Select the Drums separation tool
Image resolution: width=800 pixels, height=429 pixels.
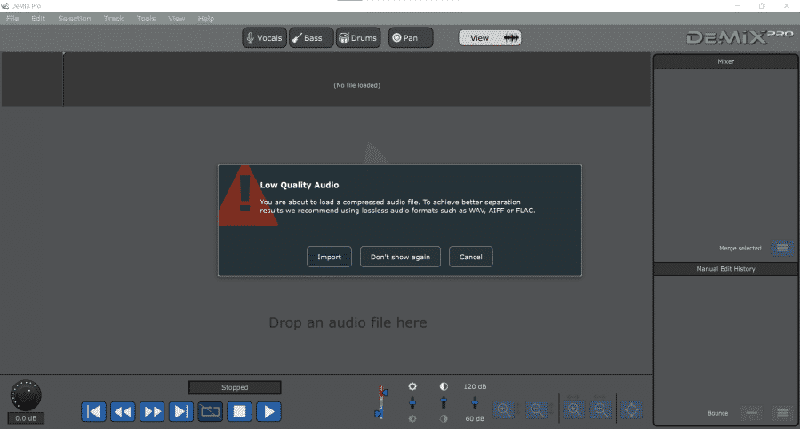coord(358,38)
